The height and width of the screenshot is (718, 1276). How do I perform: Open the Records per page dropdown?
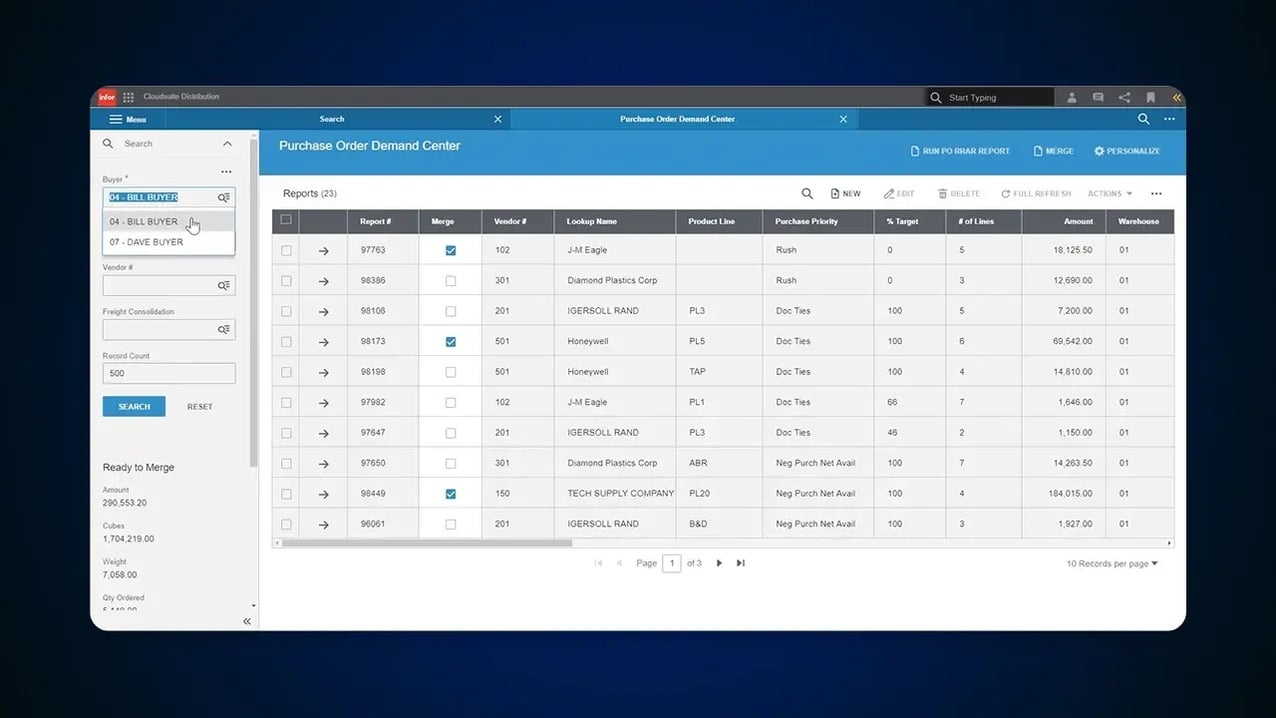1112,563
